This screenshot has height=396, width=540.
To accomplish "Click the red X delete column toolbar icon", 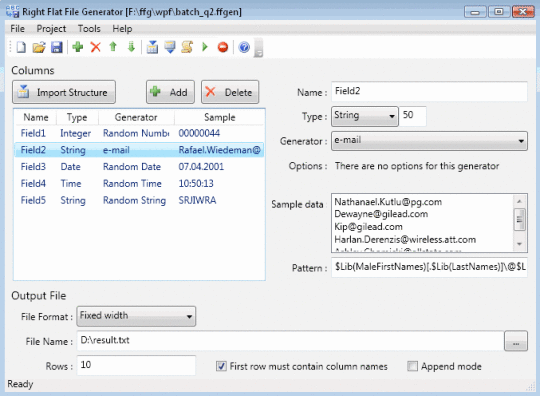I will coord(95,47).
